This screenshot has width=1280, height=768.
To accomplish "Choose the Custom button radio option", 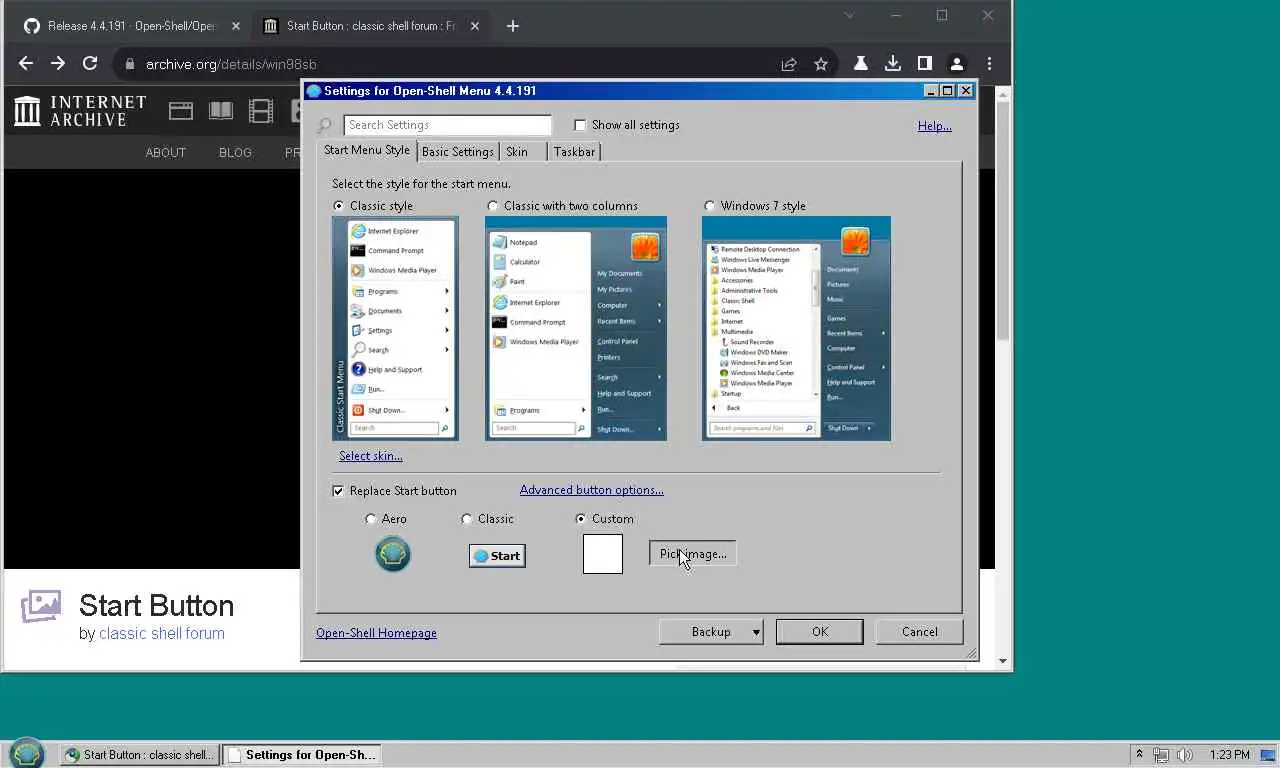I will tap(581, 519).
